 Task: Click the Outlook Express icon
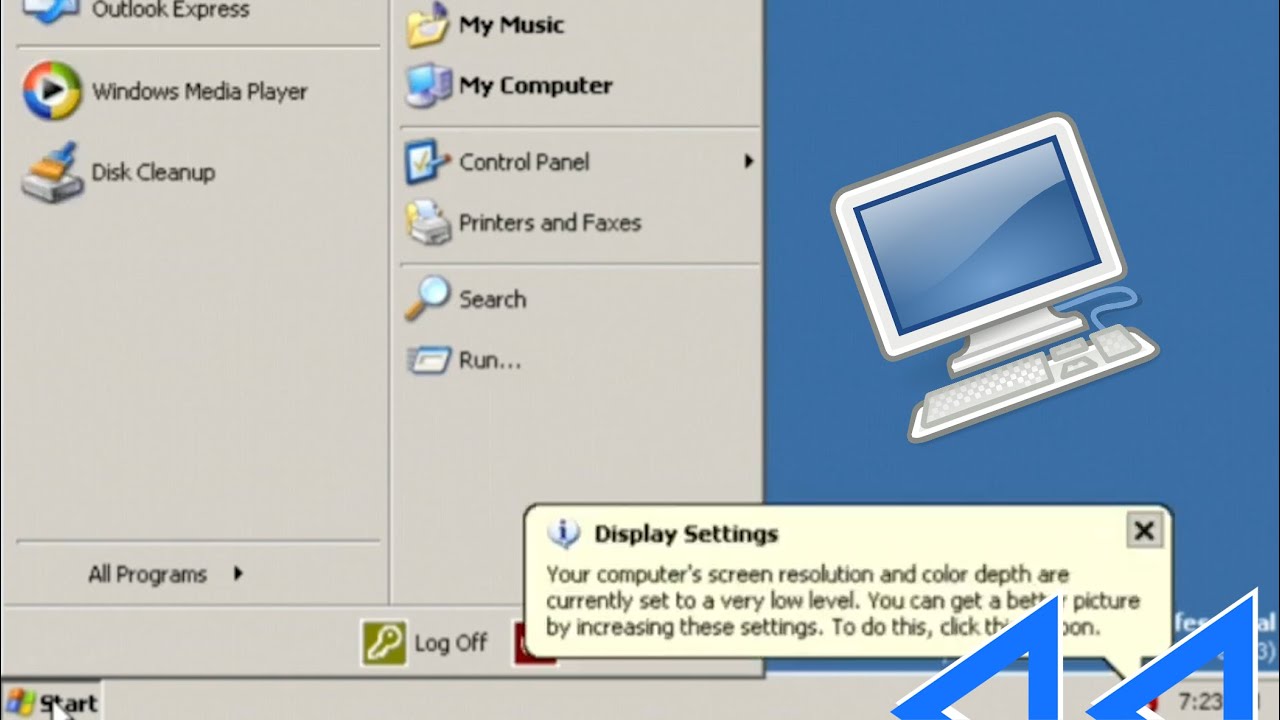pyautogui.click(x=51, y=12)
